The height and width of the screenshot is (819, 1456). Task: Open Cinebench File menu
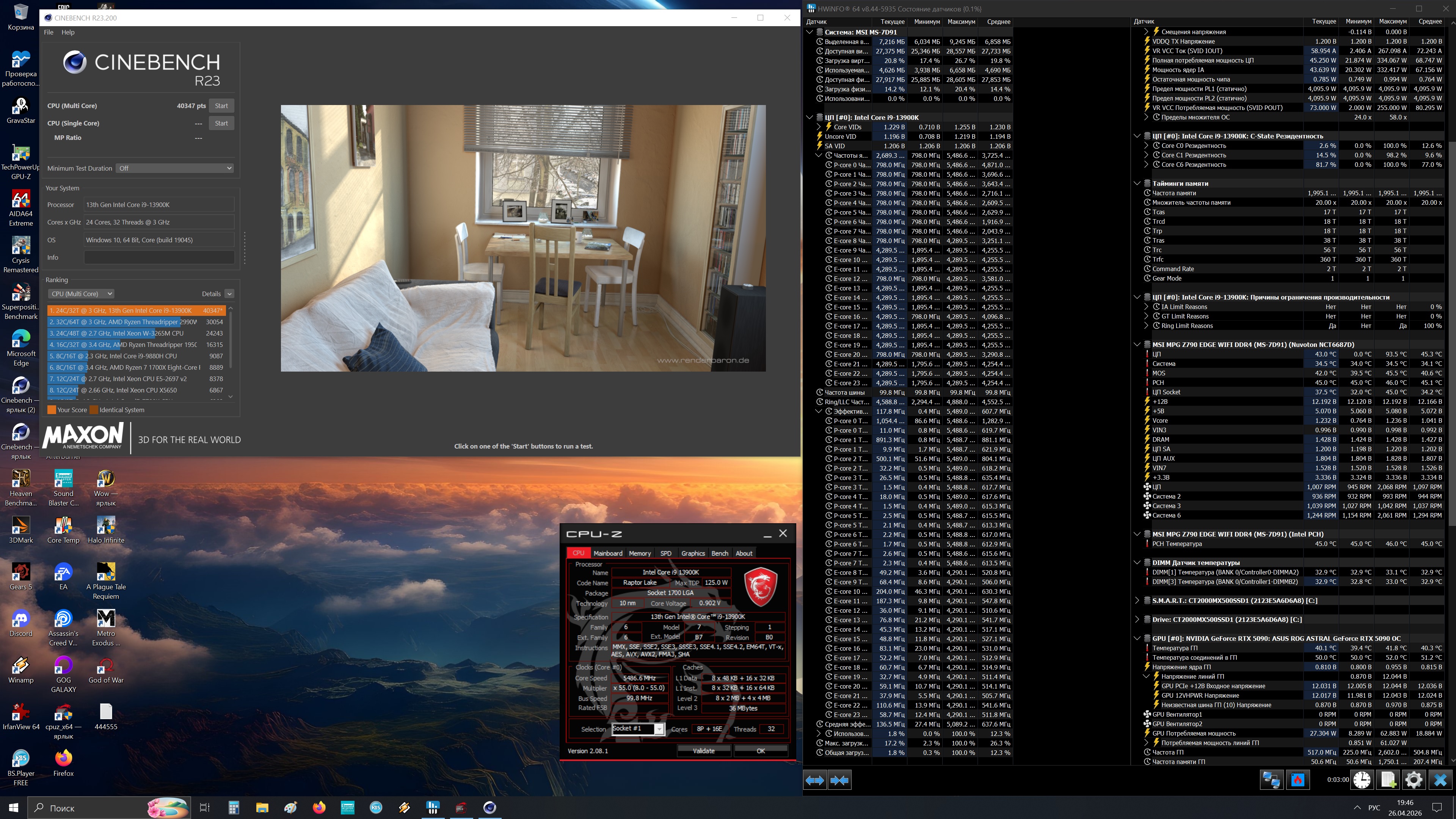click(x=49, y=32)
